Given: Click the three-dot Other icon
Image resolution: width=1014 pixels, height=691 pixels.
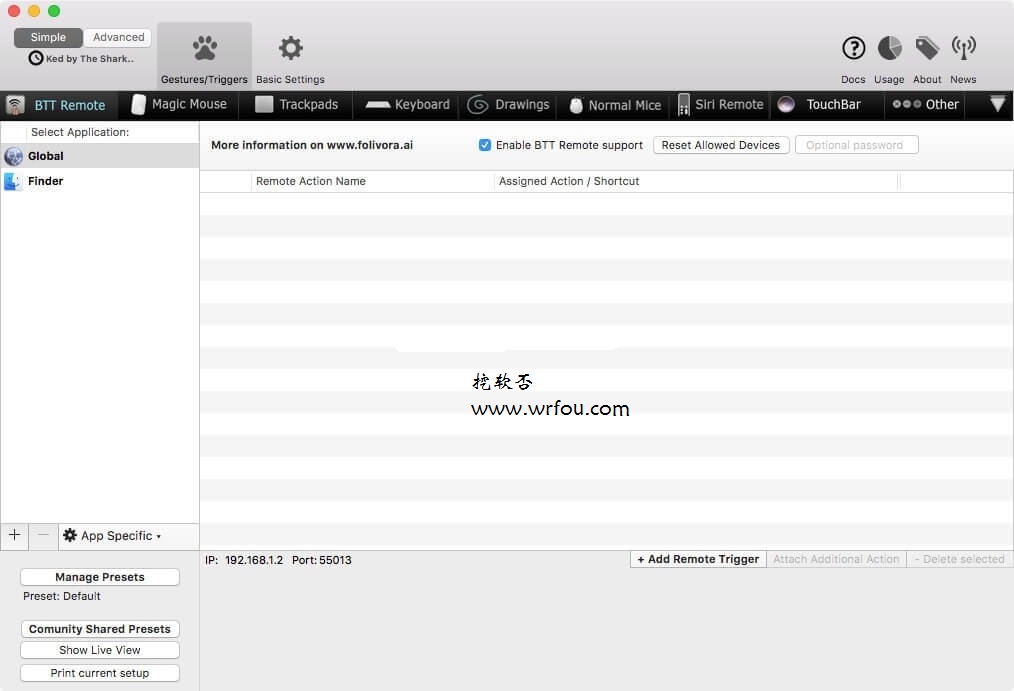Looking at the screenshot, I should point(907,104).
